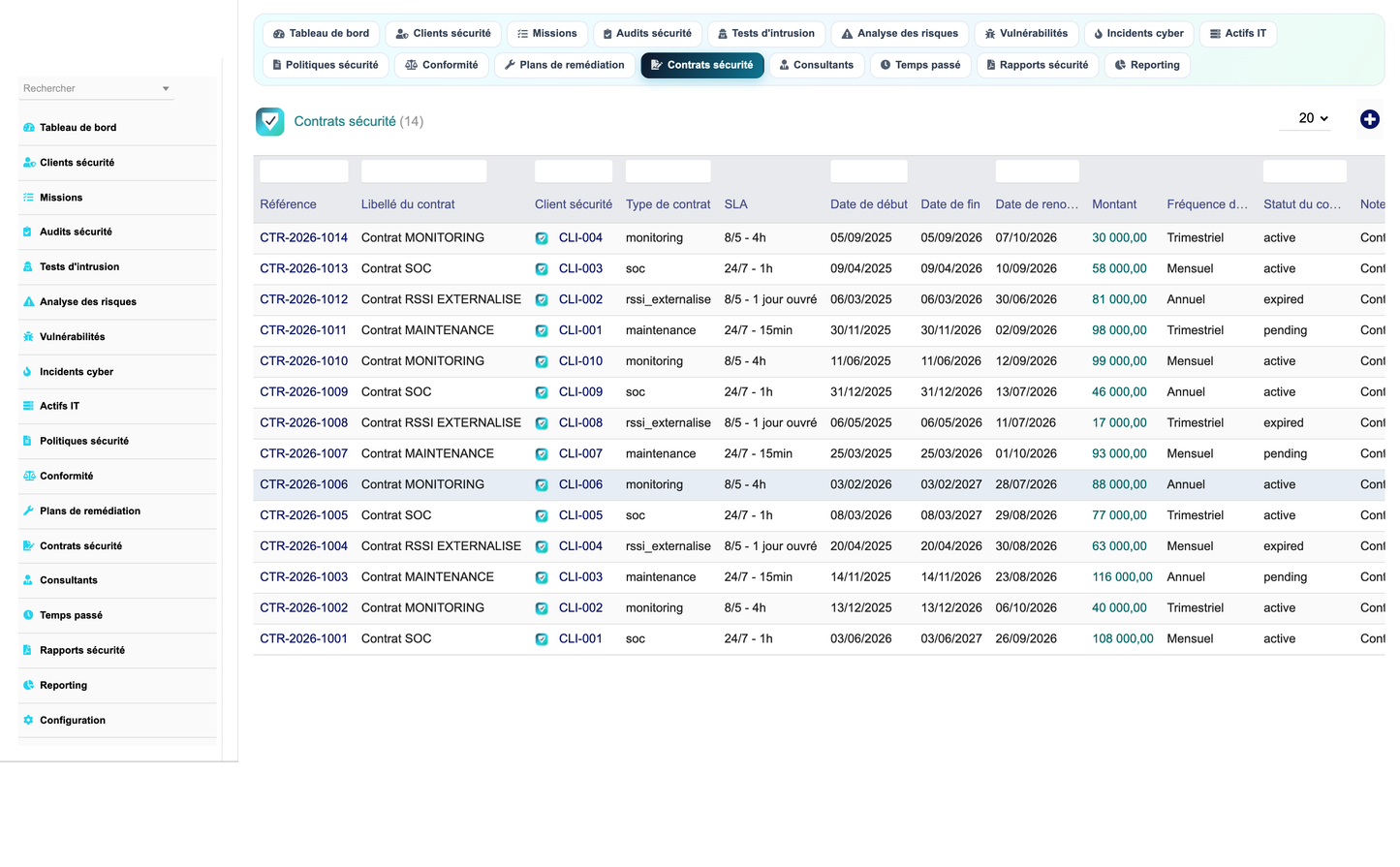Open the Audits sécurité top tab
1400x867 pixels.
(x=648, y=34)
